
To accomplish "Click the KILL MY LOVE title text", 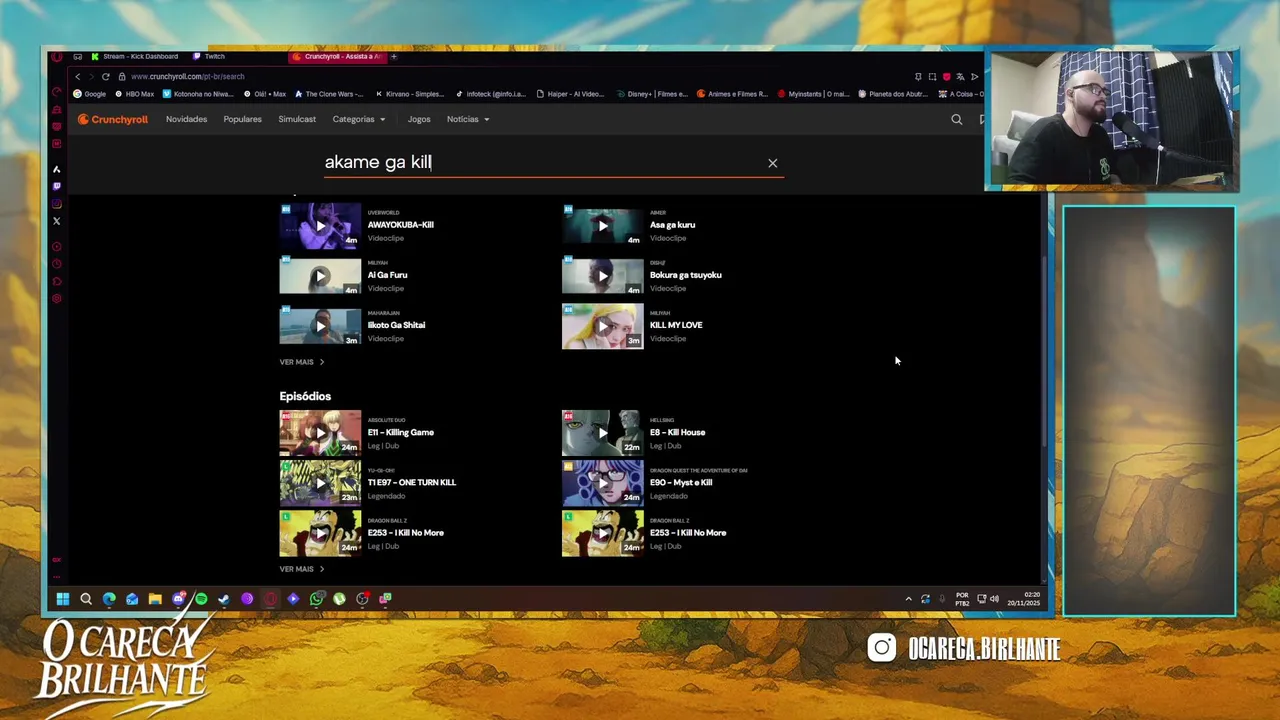I will 676,325.
